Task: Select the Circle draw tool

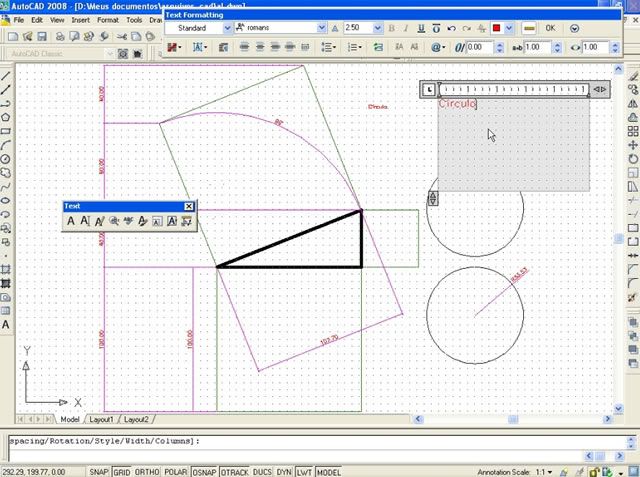Action: [x=6, y=159]
